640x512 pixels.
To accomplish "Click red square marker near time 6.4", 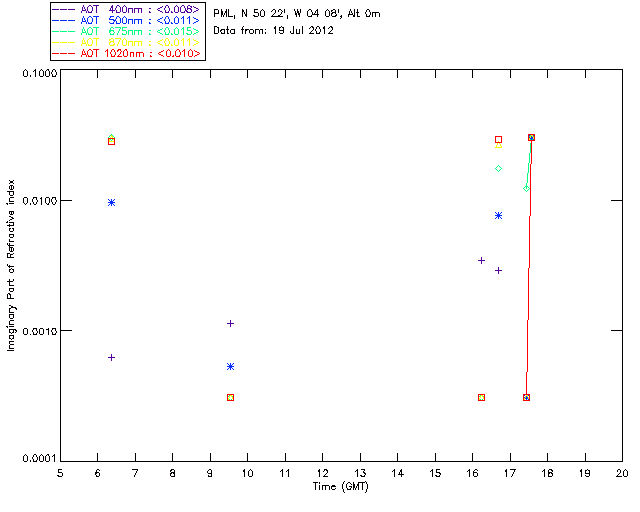I will [111, 142].
